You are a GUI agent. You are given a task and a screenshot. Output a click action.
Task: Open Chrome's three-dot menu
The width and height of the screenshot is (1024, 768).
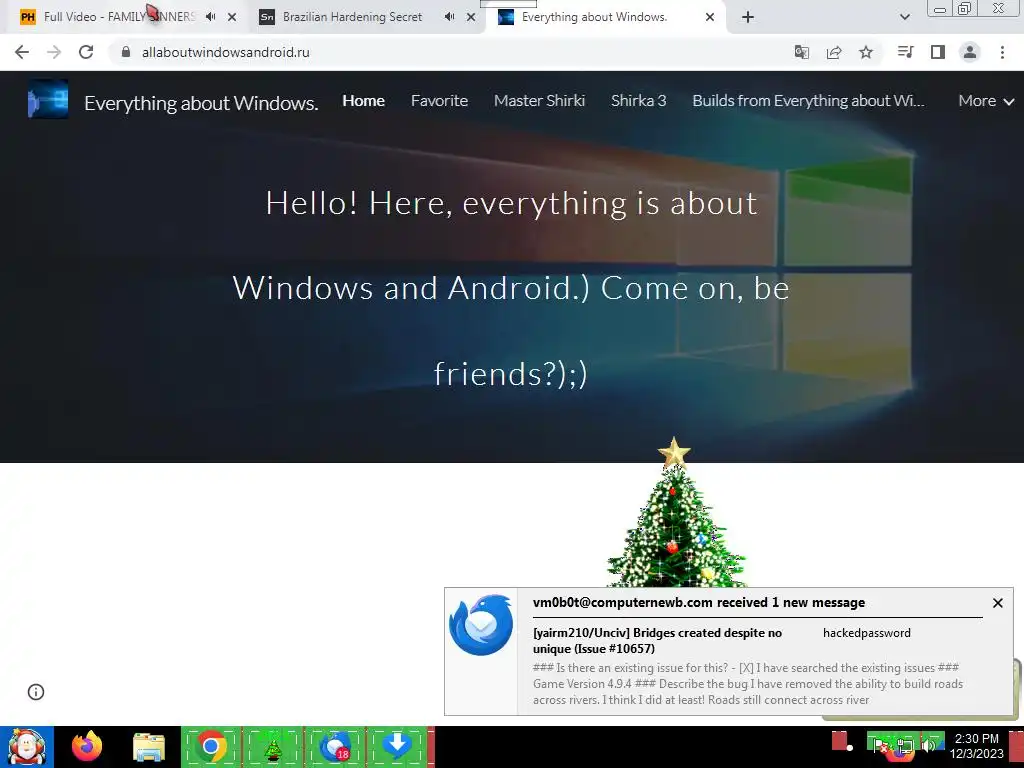point(1002,52)
